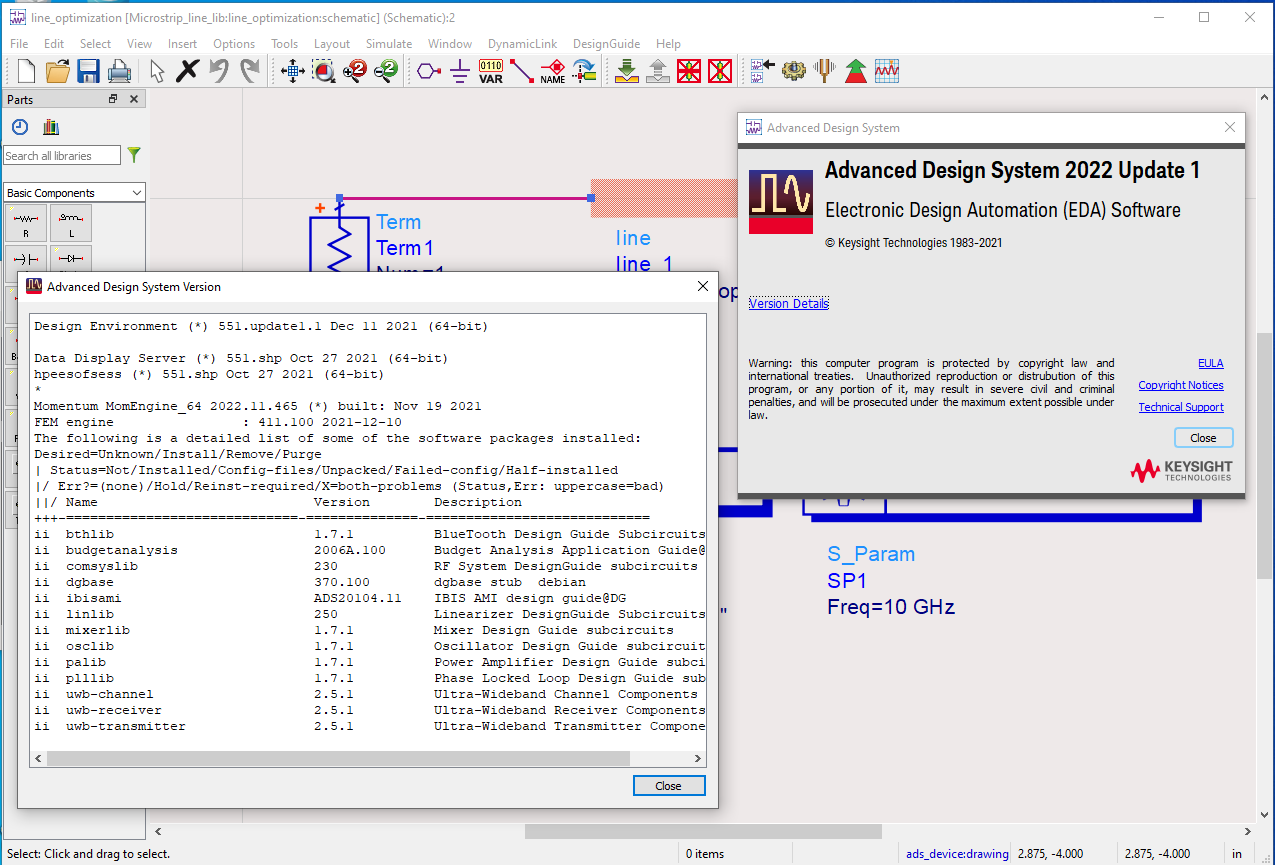The image size is (1275, 865).
Task: Click the Zoom in by 2 icon
Action: (x=354, y=71)
